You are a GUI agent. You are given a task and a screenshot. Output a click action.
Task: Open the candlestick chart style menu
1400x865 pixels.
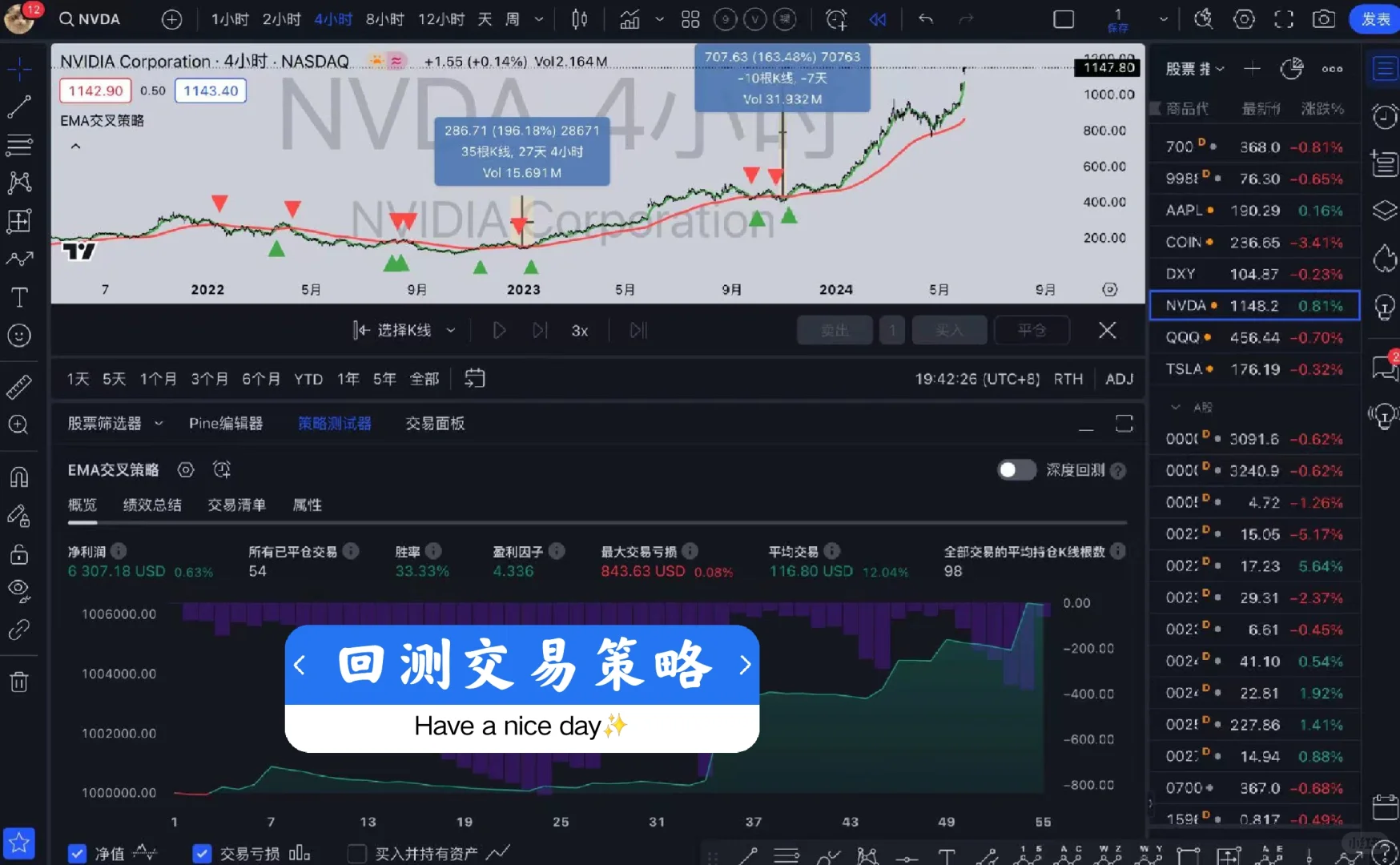tap(580, 19)
